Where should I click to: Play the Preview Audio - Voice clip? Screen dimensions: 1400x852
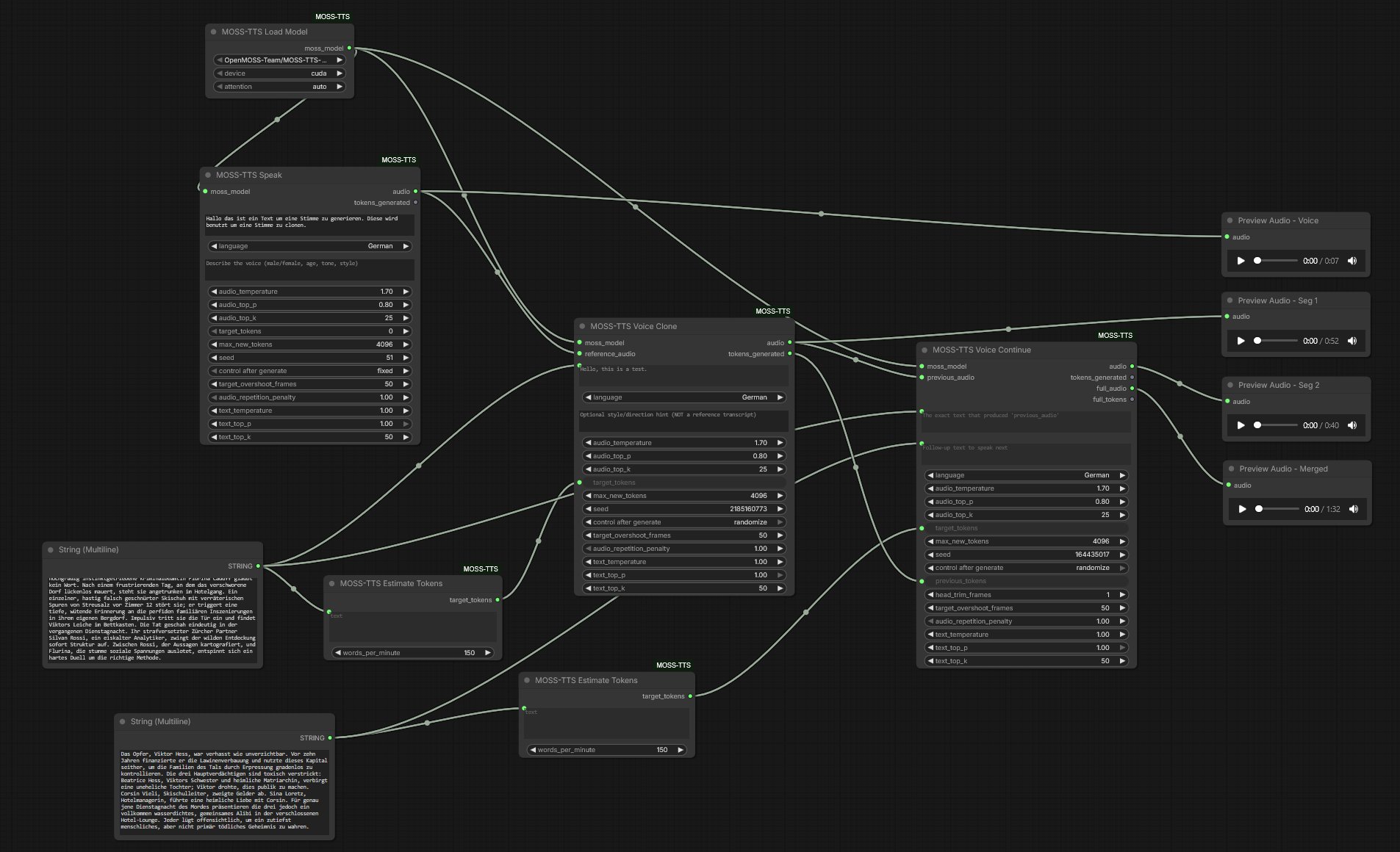coord(1241,261)
